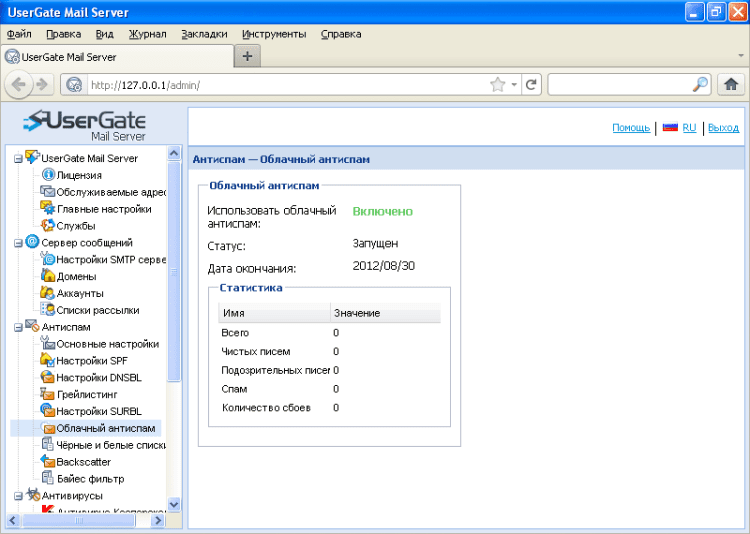Click the address bar URL field

pos(287,85)
